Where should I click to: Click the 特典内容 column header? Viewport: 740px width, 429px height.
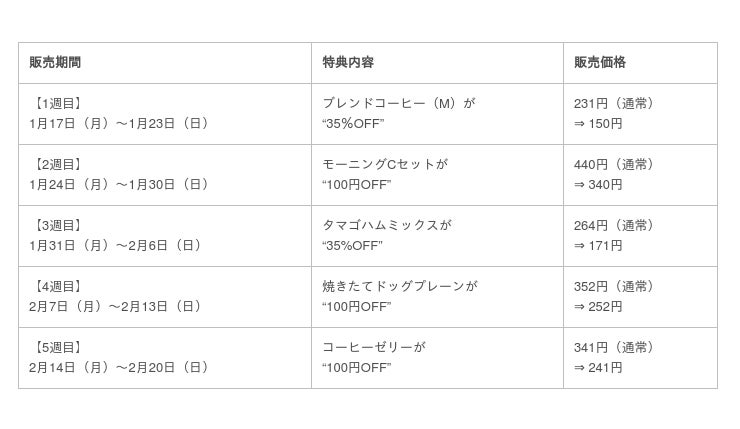point(348,62)
